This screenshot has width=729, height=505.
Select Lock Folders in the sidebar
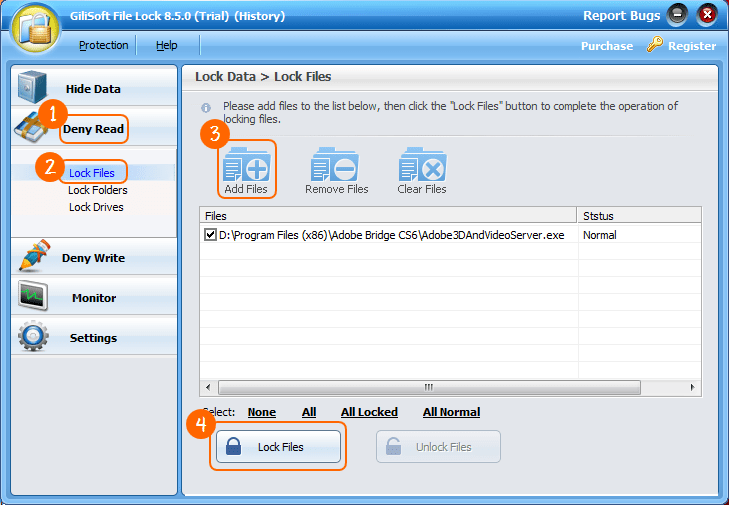coord(98,190)
